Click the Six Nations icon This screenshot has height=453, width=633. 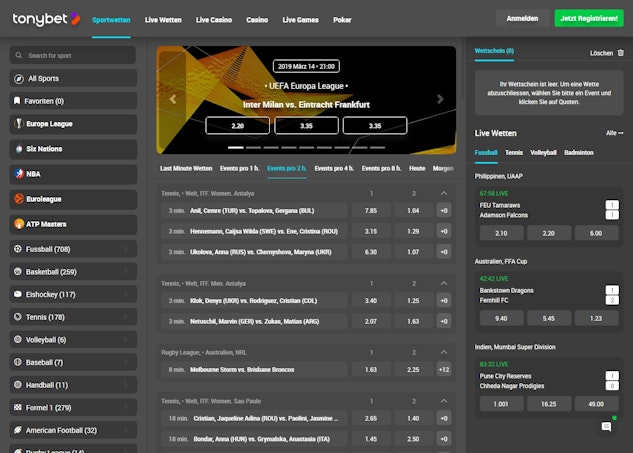19,149
